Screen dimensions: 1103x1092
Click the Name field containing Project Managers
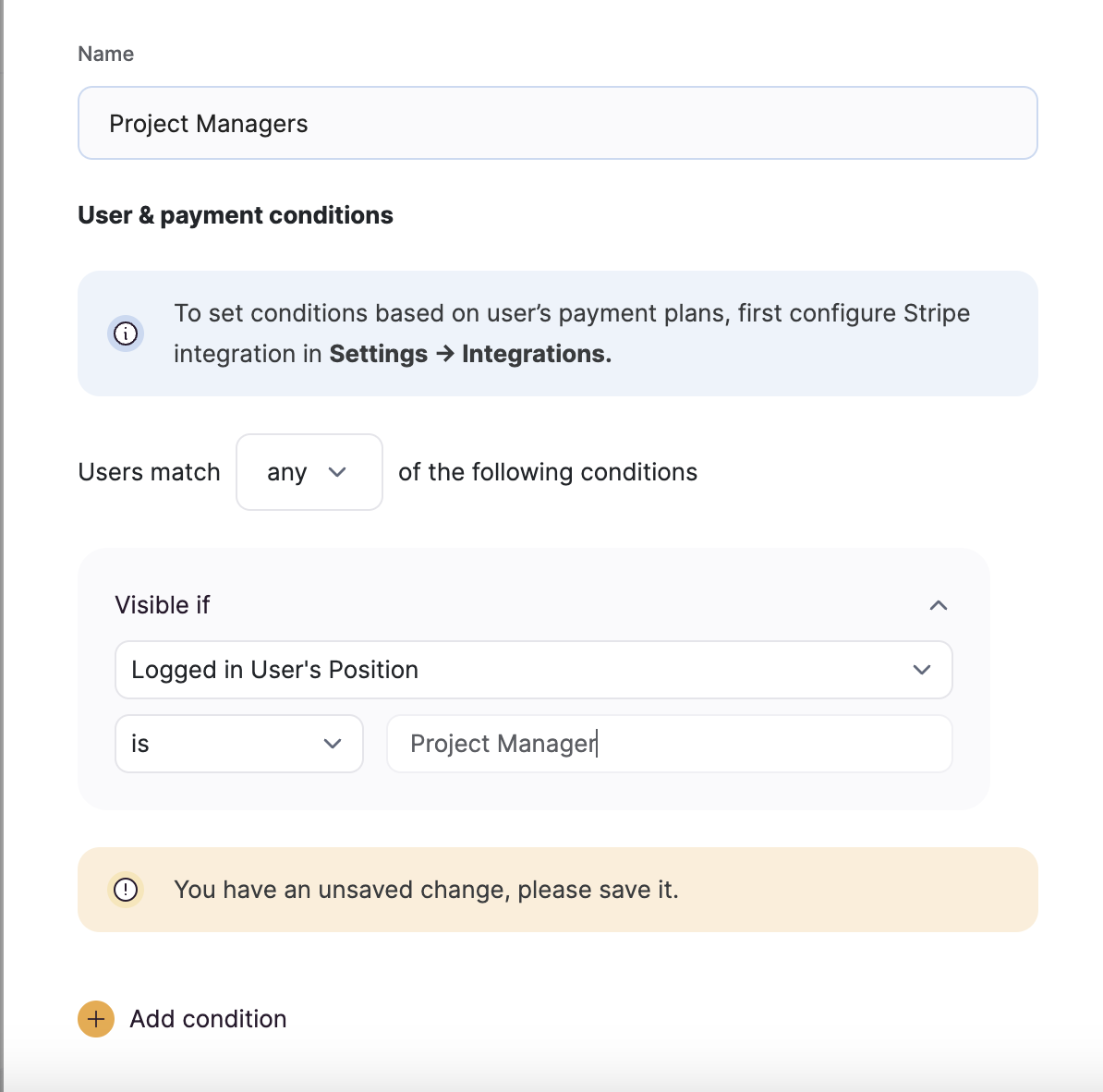click(x=557, y=123)
